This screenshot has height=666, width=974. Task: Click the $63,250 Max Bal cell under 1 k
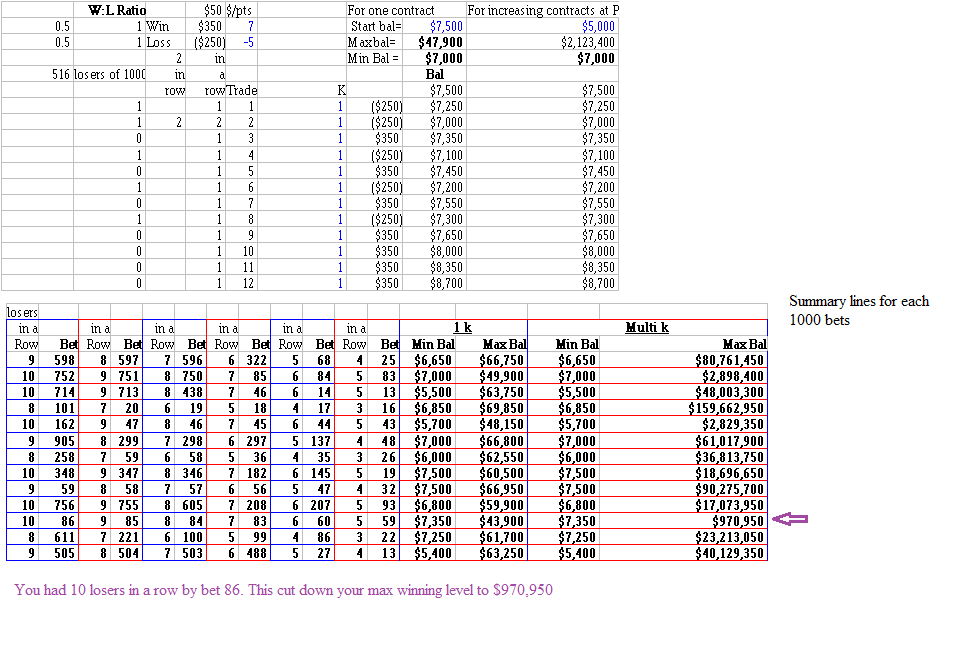492,554
